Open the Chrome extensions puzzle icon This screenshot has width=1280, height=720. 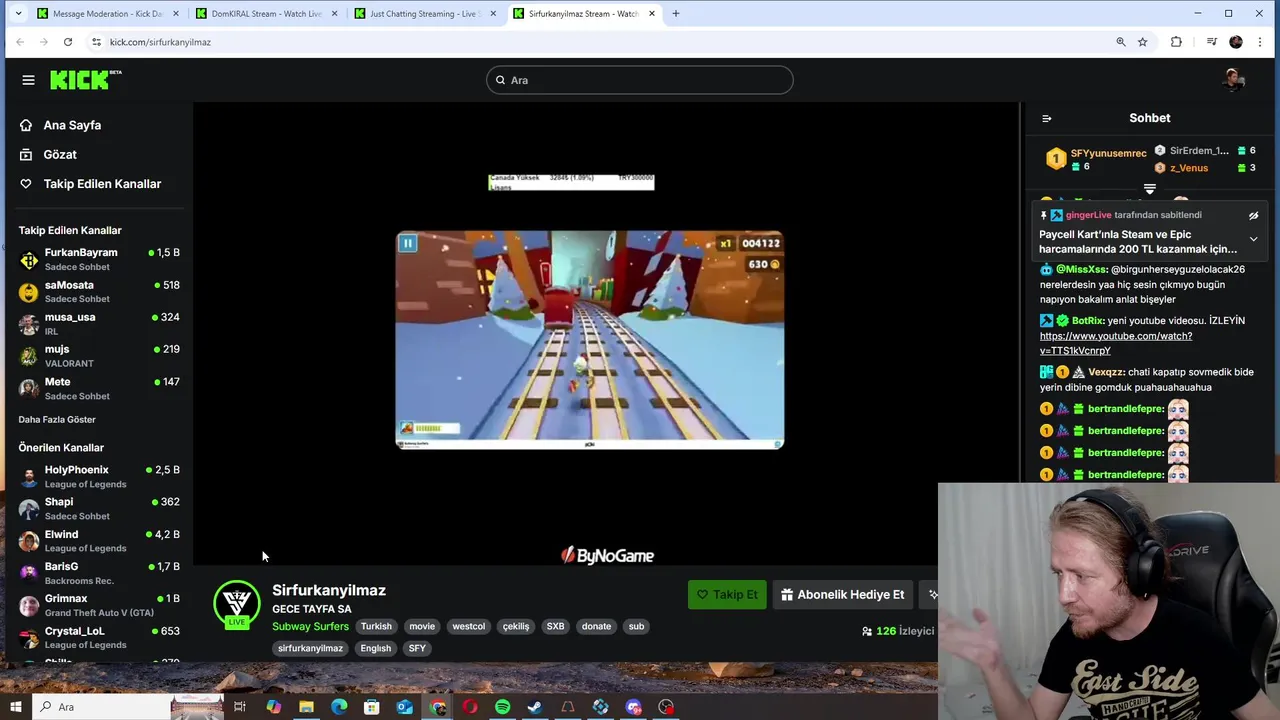click(1176, 42)
